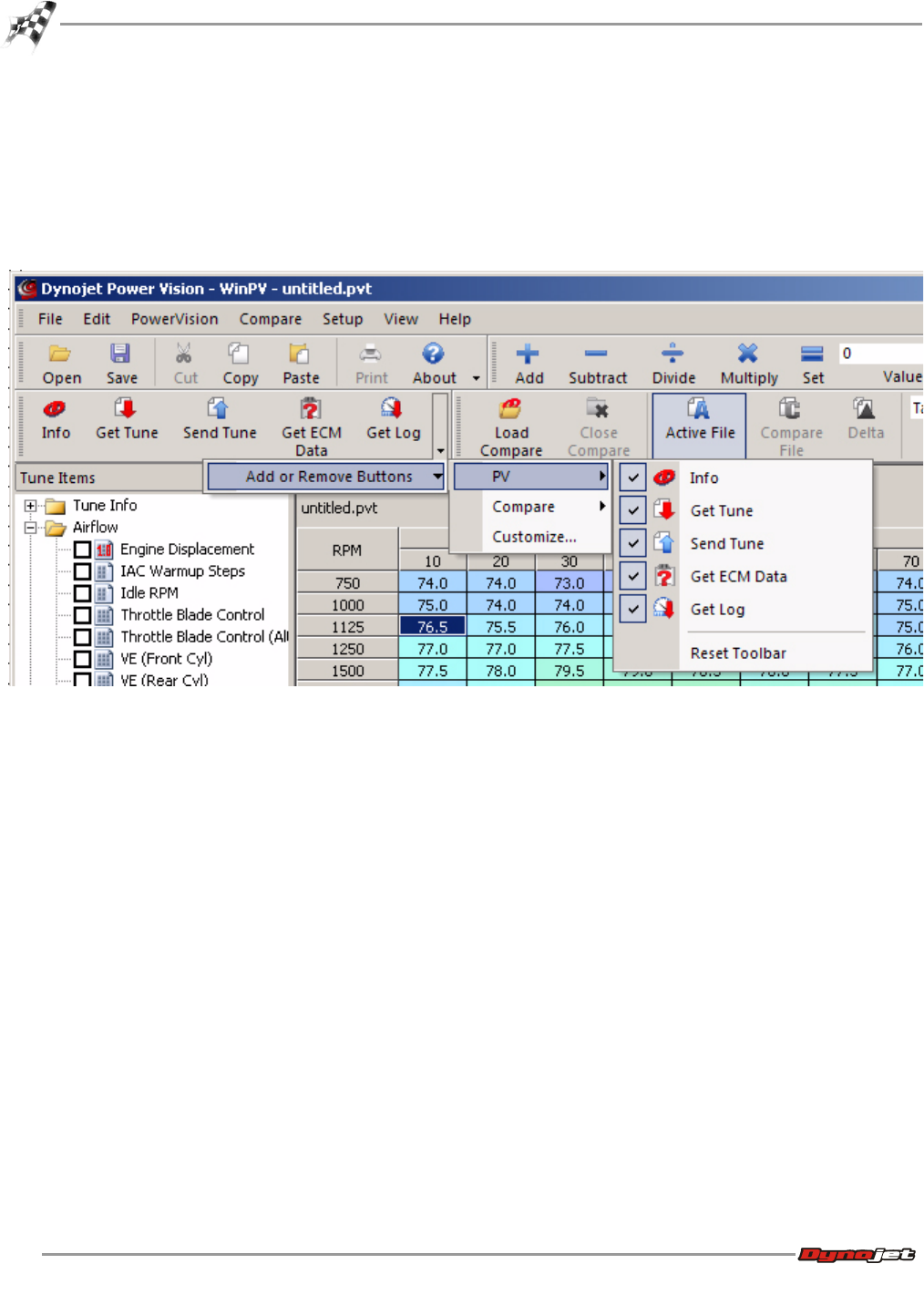924x1305 pixels.
Task: Open the Edit menu
Action: (97, 319)
